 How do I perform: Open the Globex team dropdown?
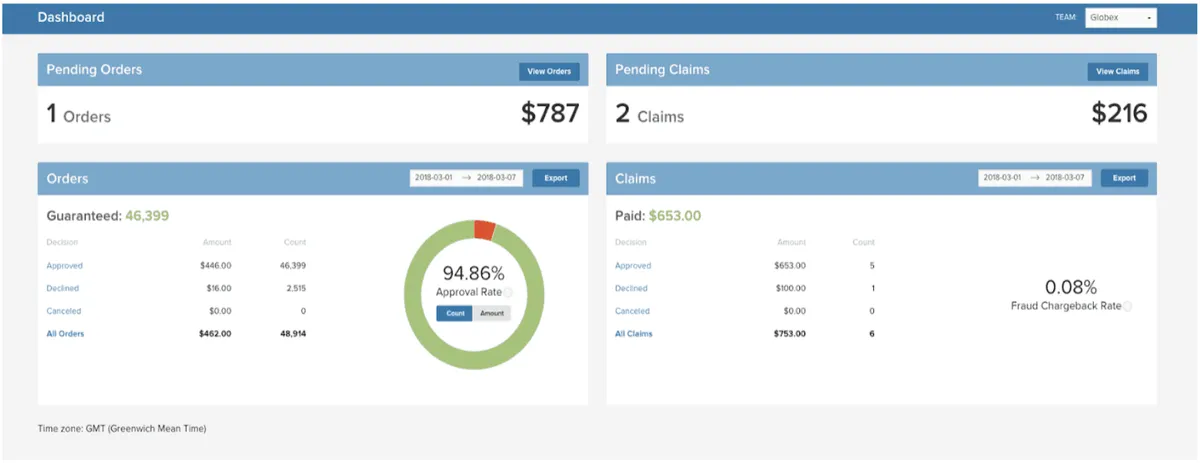tap(1120, 17)
